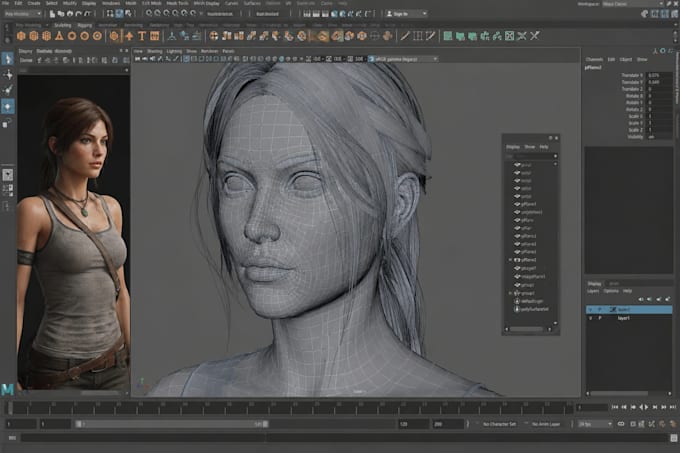Click the loop playback icon
Screen dimensions: 680x453
click(x=621, y=424)
